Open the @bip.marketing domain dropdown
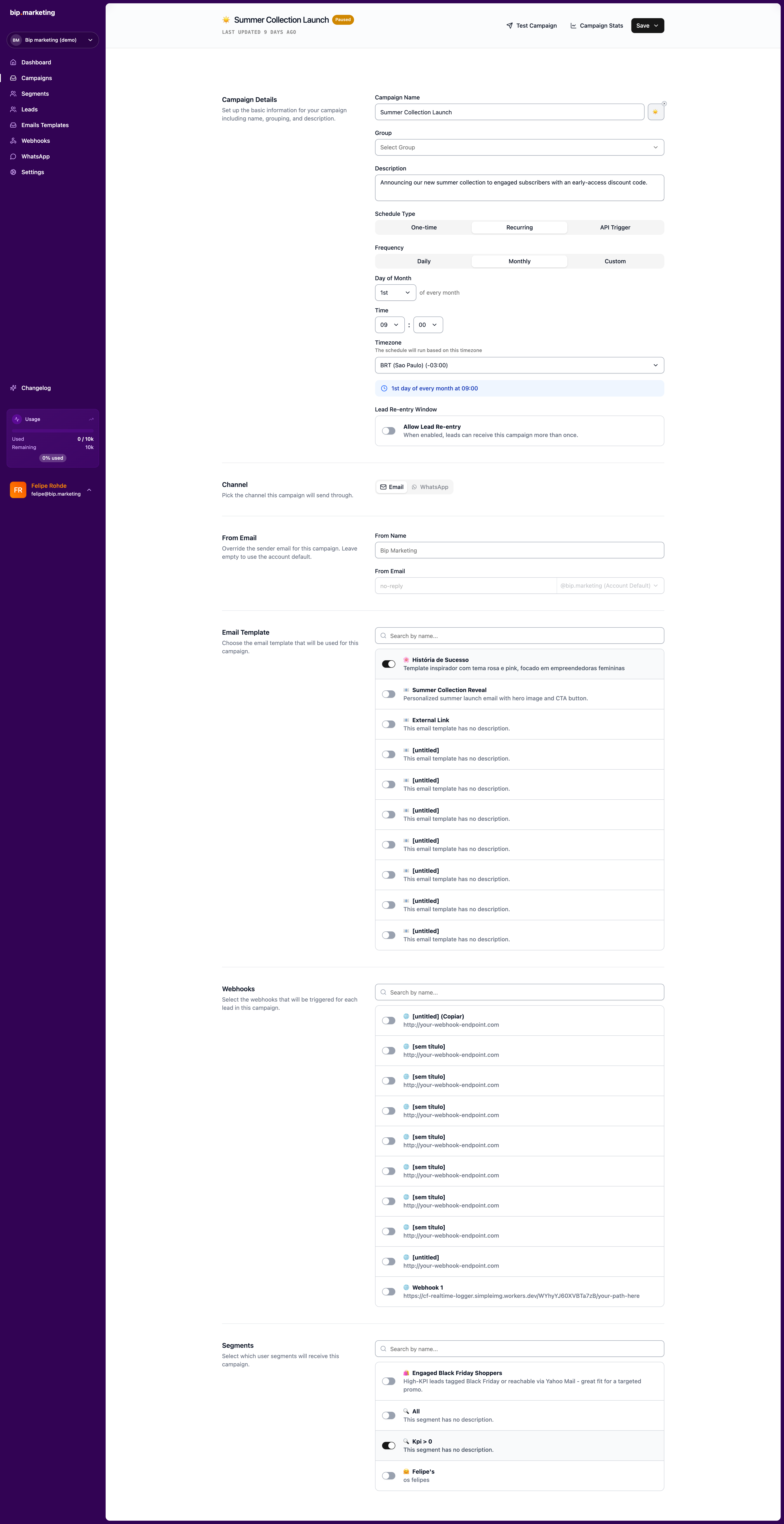784x1524 pixels. click(610, 586)
